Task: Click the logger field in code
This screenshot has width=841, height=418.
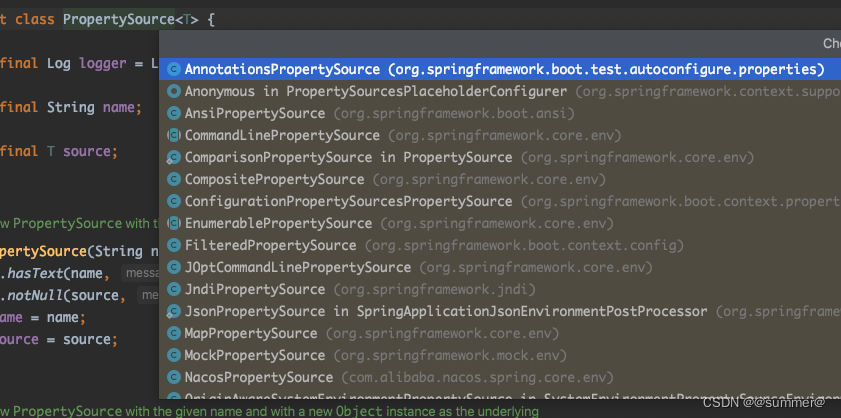Action: 102,63
